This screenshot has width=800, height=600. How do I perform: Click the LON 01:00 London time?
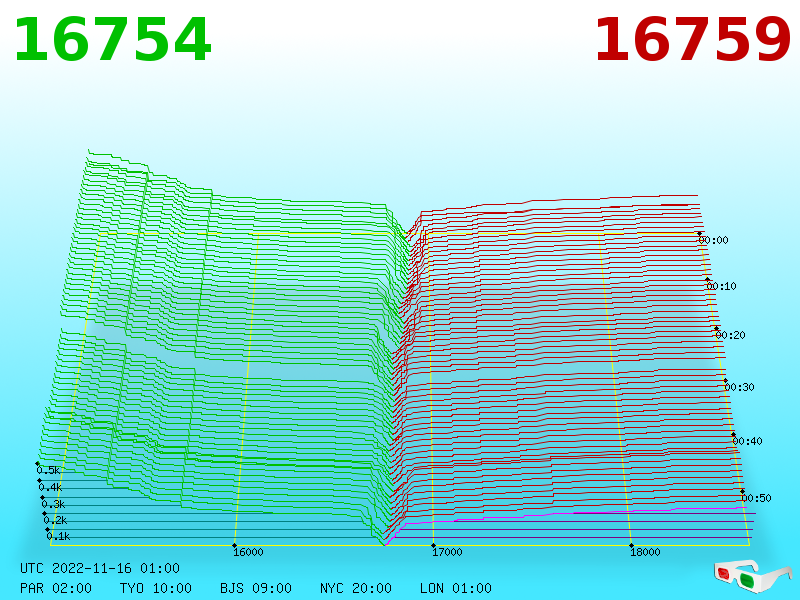coord(456,588)
